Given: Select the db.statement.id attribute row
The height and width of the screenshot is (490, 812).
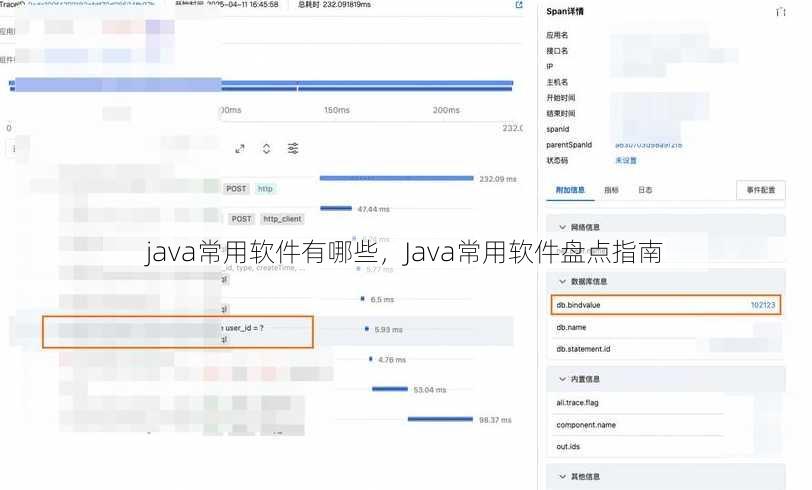Looking at the screenshot, I should [665, 349].
